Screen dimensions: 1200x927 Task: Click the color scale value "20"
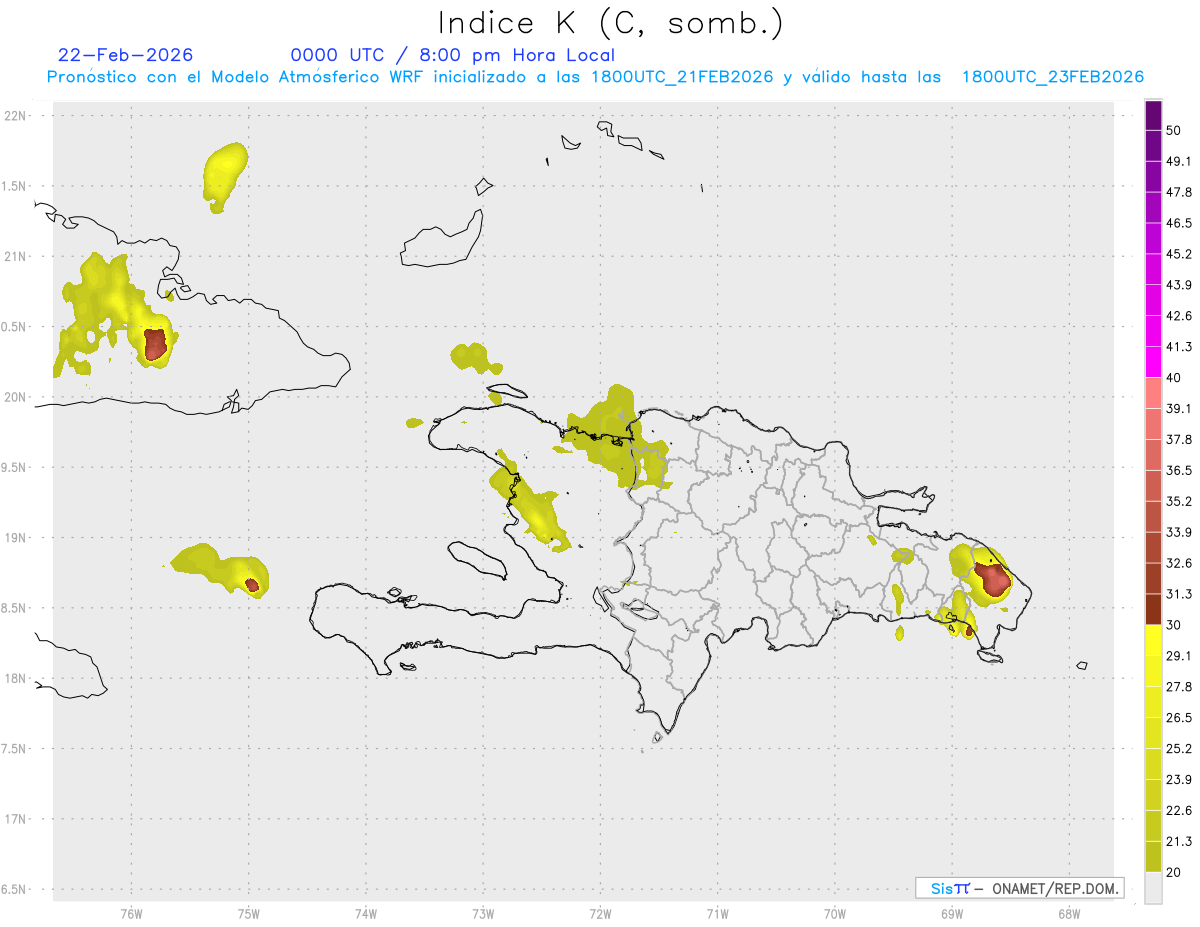1175,872
